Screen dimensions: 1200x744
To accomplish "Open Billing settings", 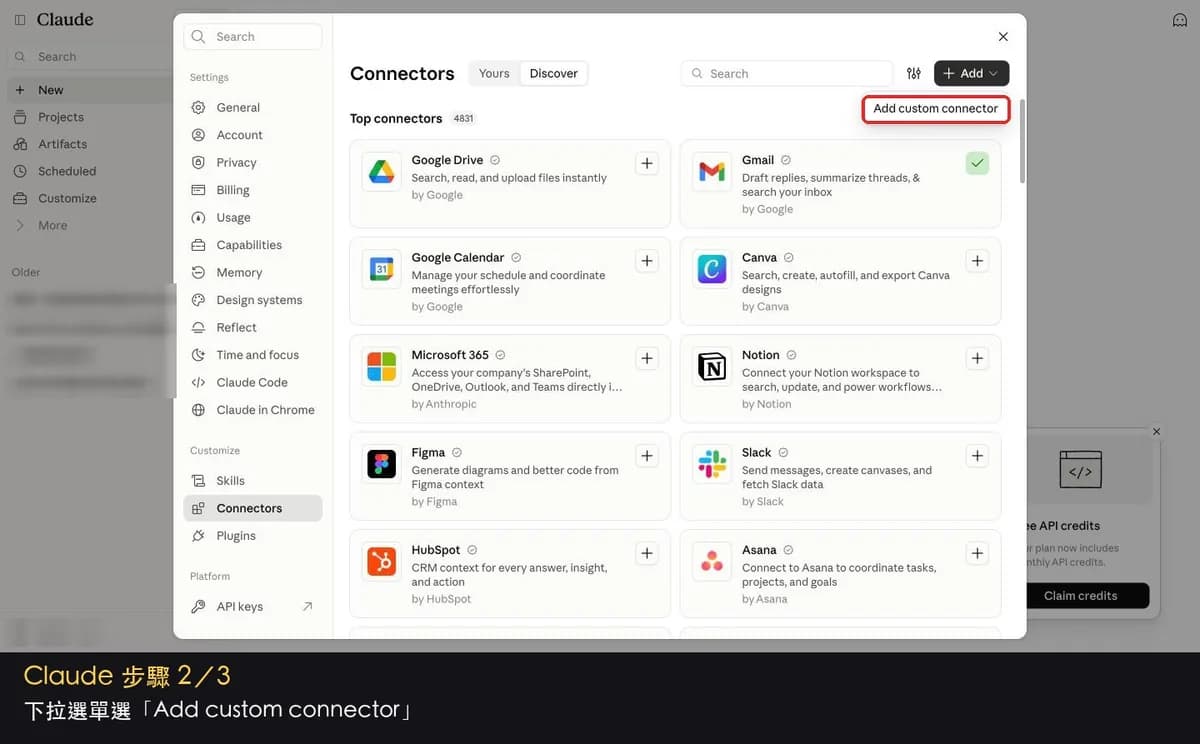I will click(252, 190).
